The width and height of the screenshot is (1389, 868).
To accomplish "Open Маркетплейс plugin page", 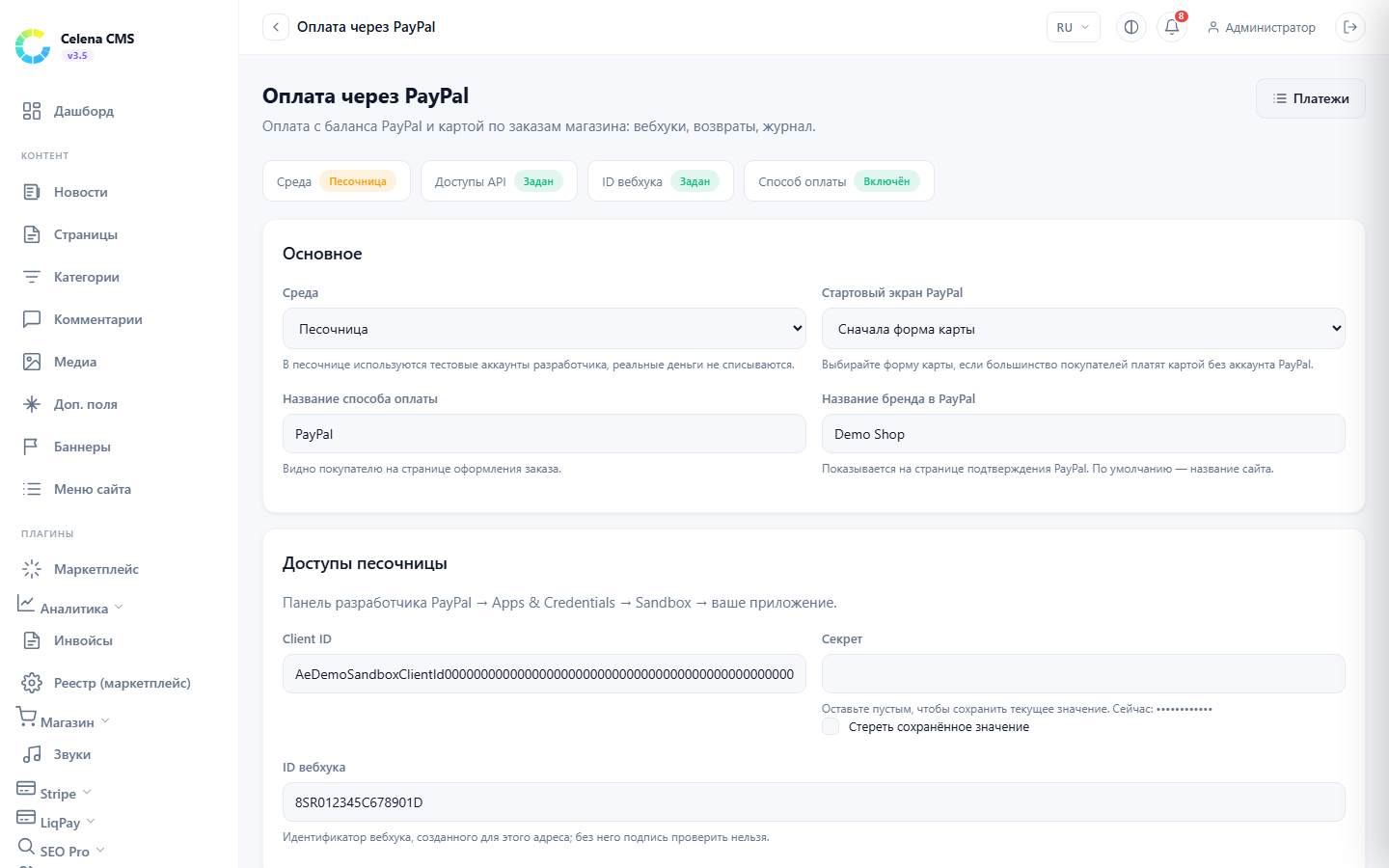I will point(119,569).
